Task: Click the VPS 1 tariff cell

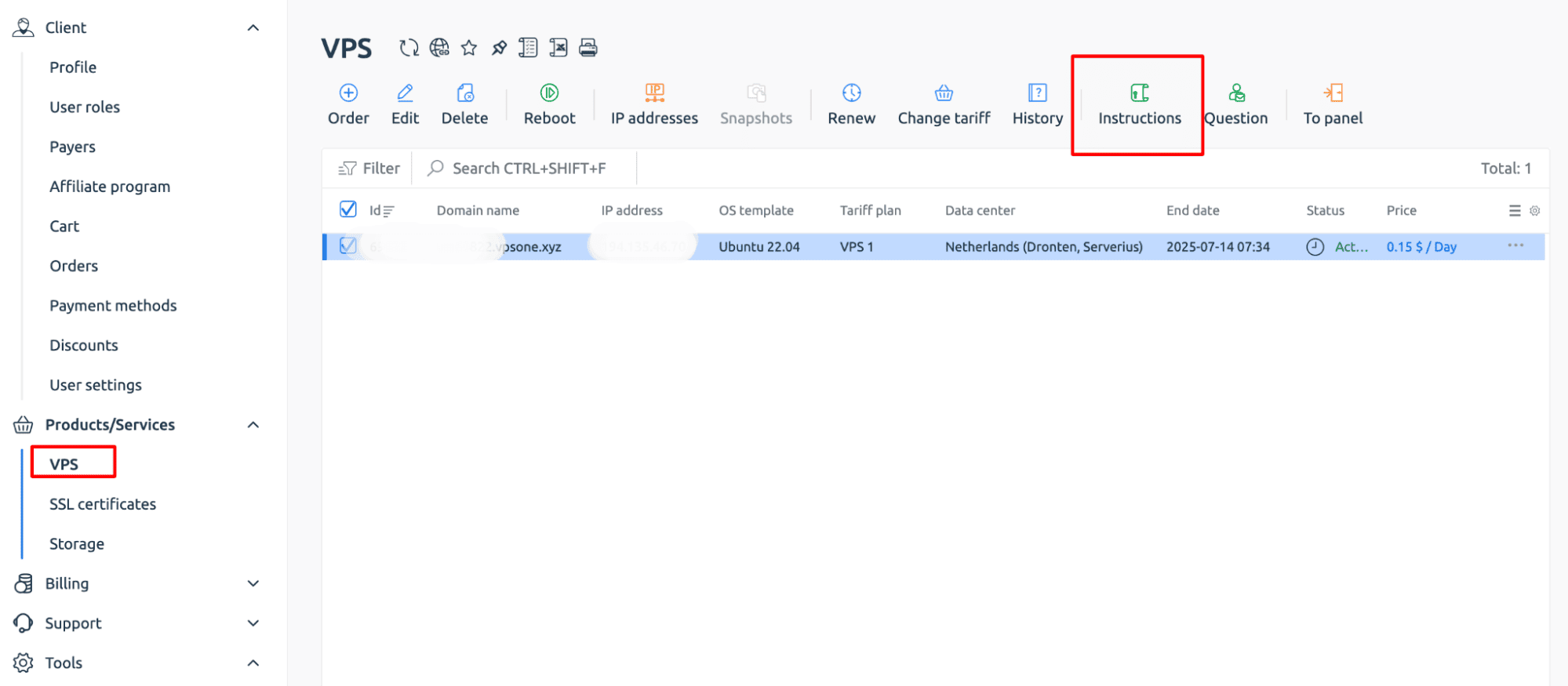Action: tap(857, 247)
